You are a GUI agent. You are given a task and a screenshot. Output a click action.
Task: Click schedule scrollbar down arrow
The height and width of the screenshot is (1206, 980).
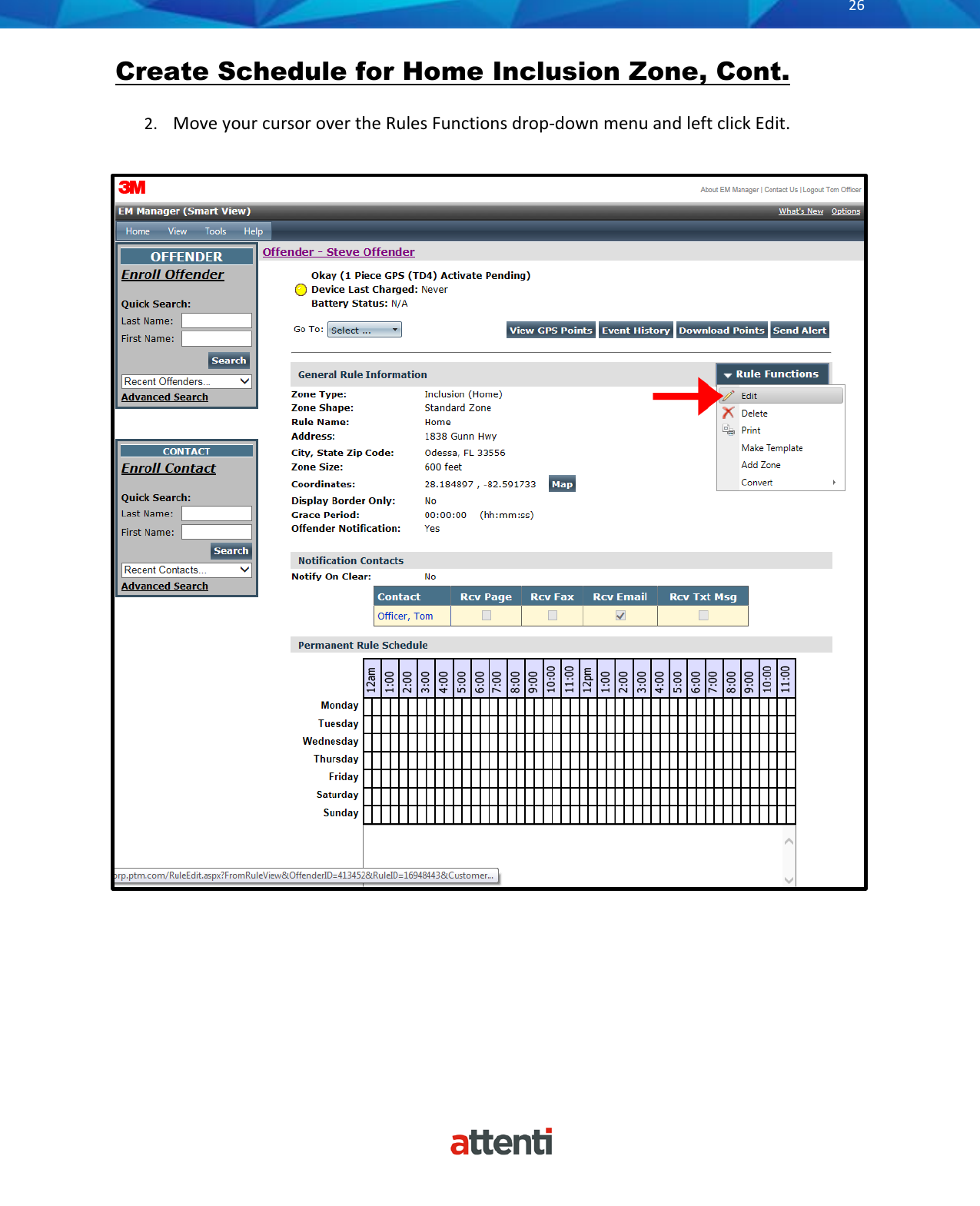[x=789, y=880]
